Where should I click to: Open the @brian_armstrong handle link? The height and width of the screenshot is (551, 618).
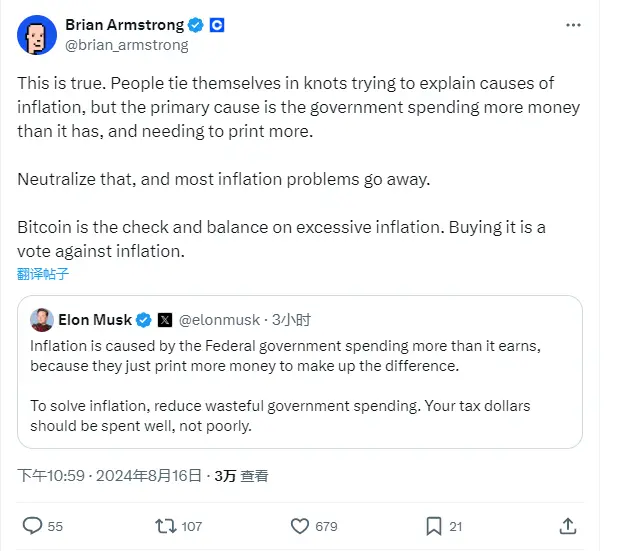pyautogui.click(x=126, y=45)
